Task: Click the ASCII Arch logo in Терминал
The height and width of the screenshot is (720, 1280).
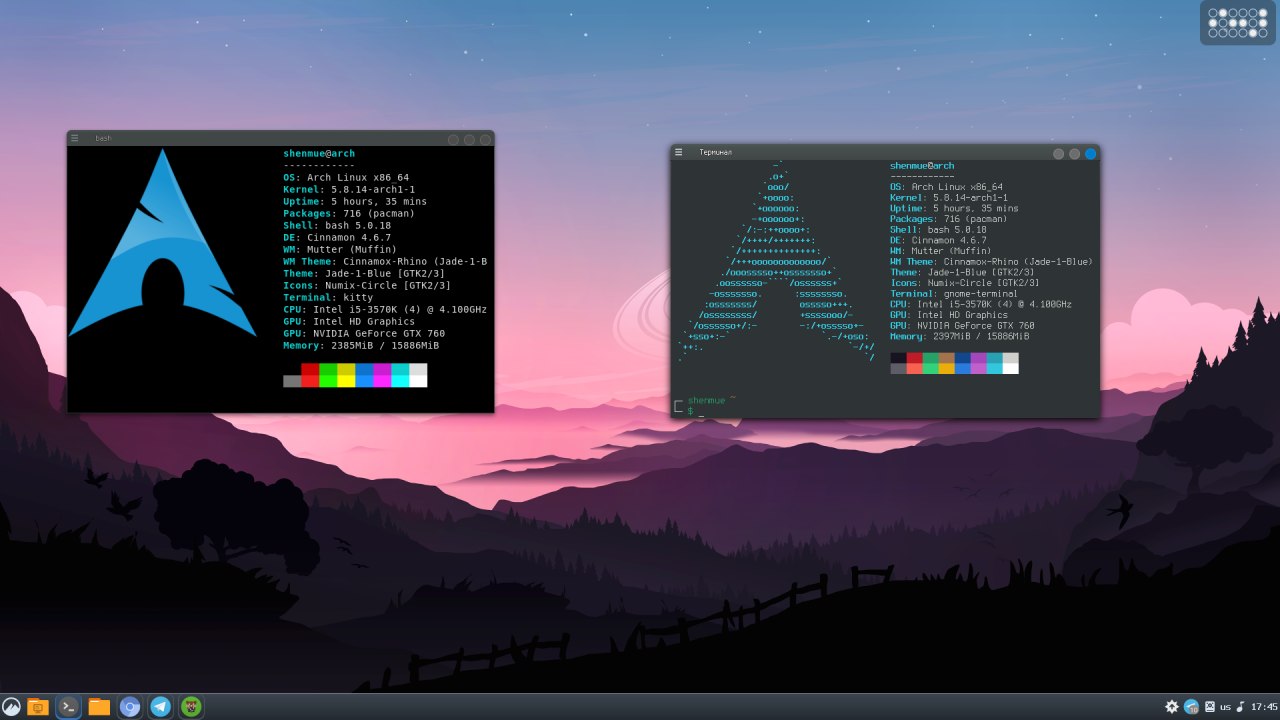Action: pyautogui.click(x=776, y=262)
